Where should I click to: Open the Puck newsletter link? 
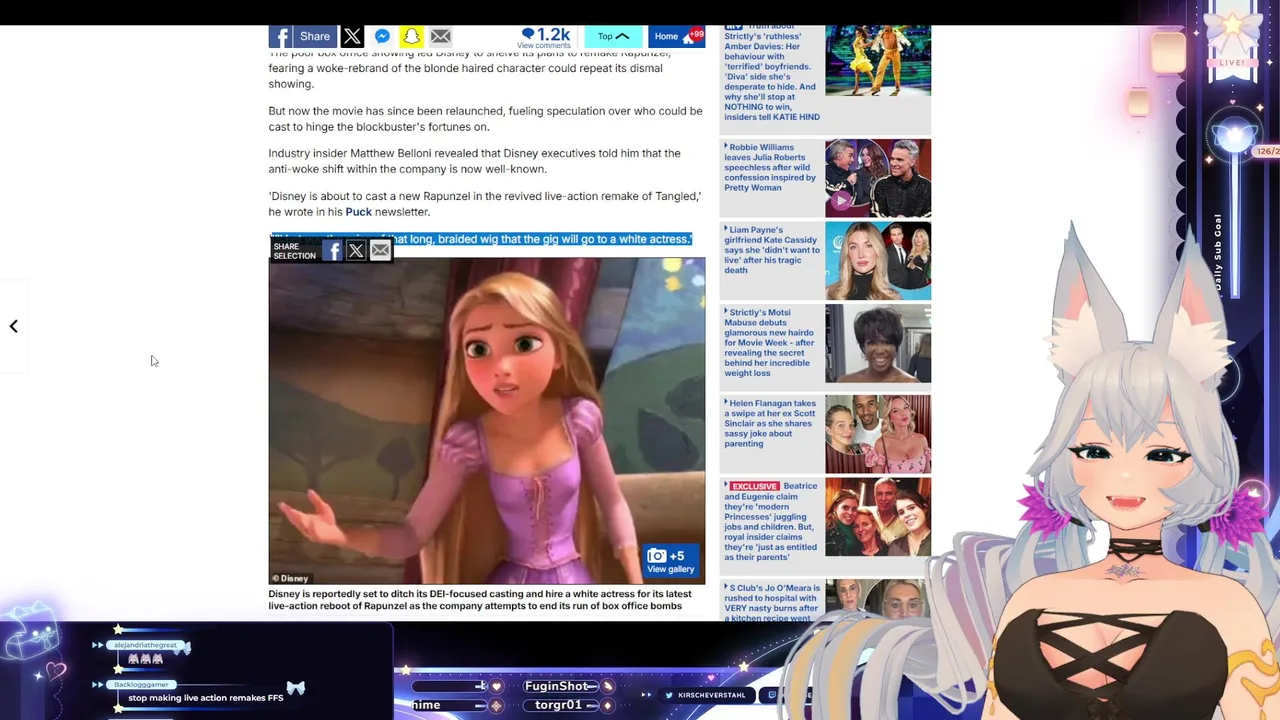tap(358, 212)
